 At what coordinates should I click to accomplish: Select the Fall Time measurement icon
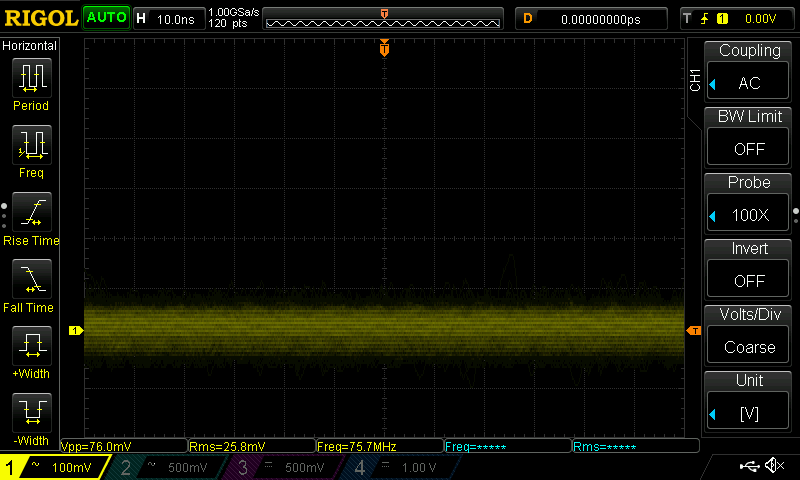31,280
